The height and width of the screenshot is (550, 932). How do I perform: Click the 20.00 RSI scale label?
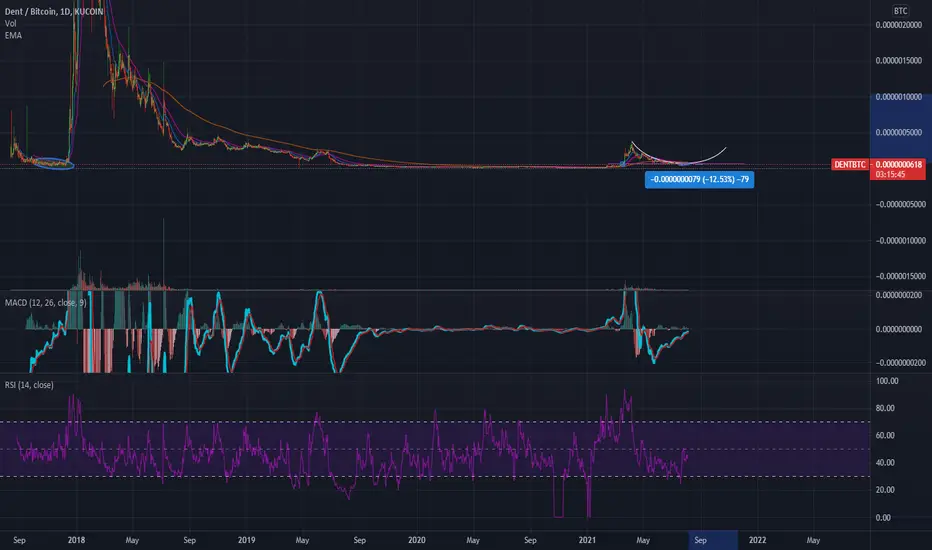[884, 490]
